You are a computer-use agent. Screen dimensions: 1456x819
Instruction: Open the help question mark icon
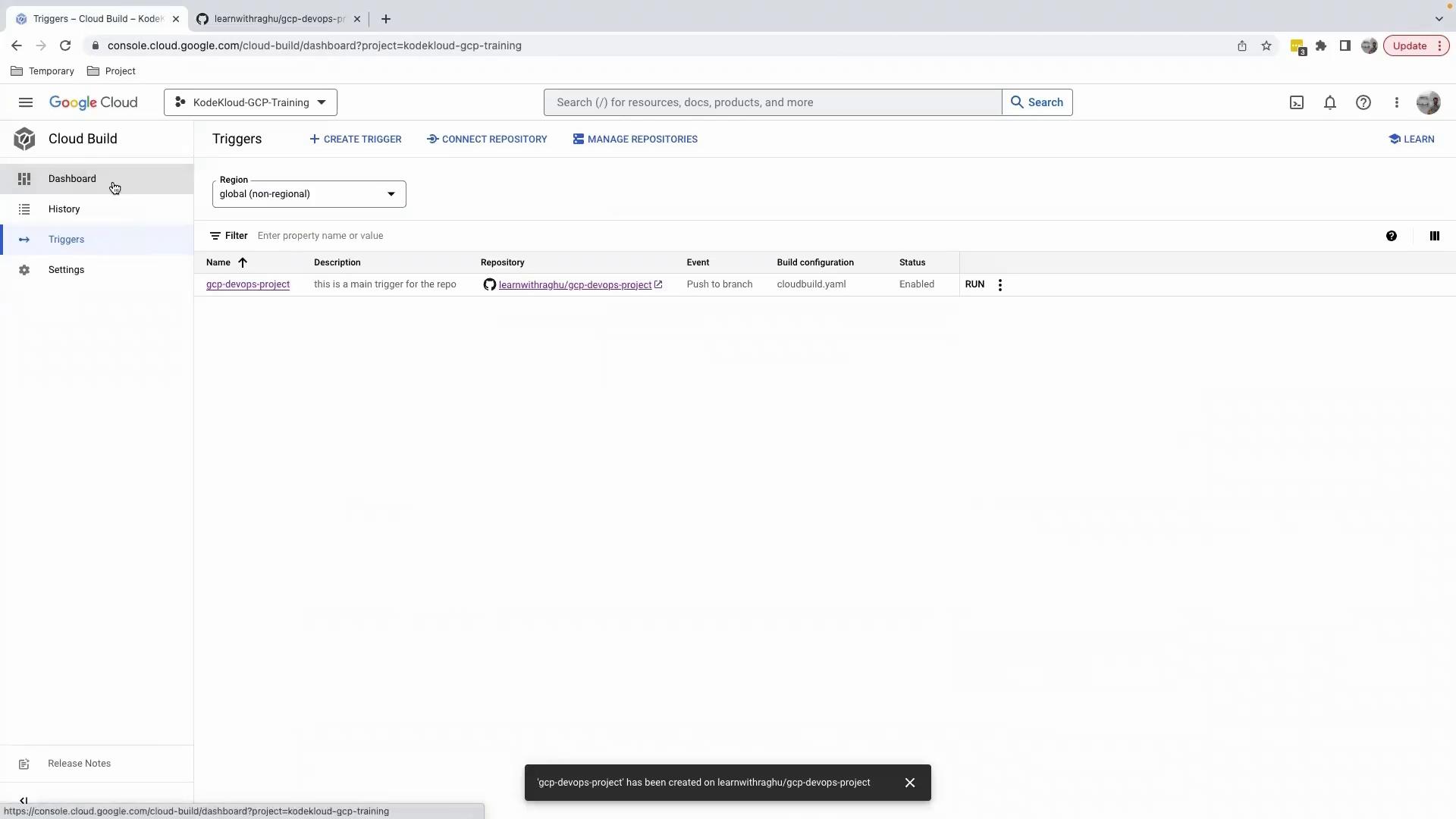click(x=1363, y=102)
